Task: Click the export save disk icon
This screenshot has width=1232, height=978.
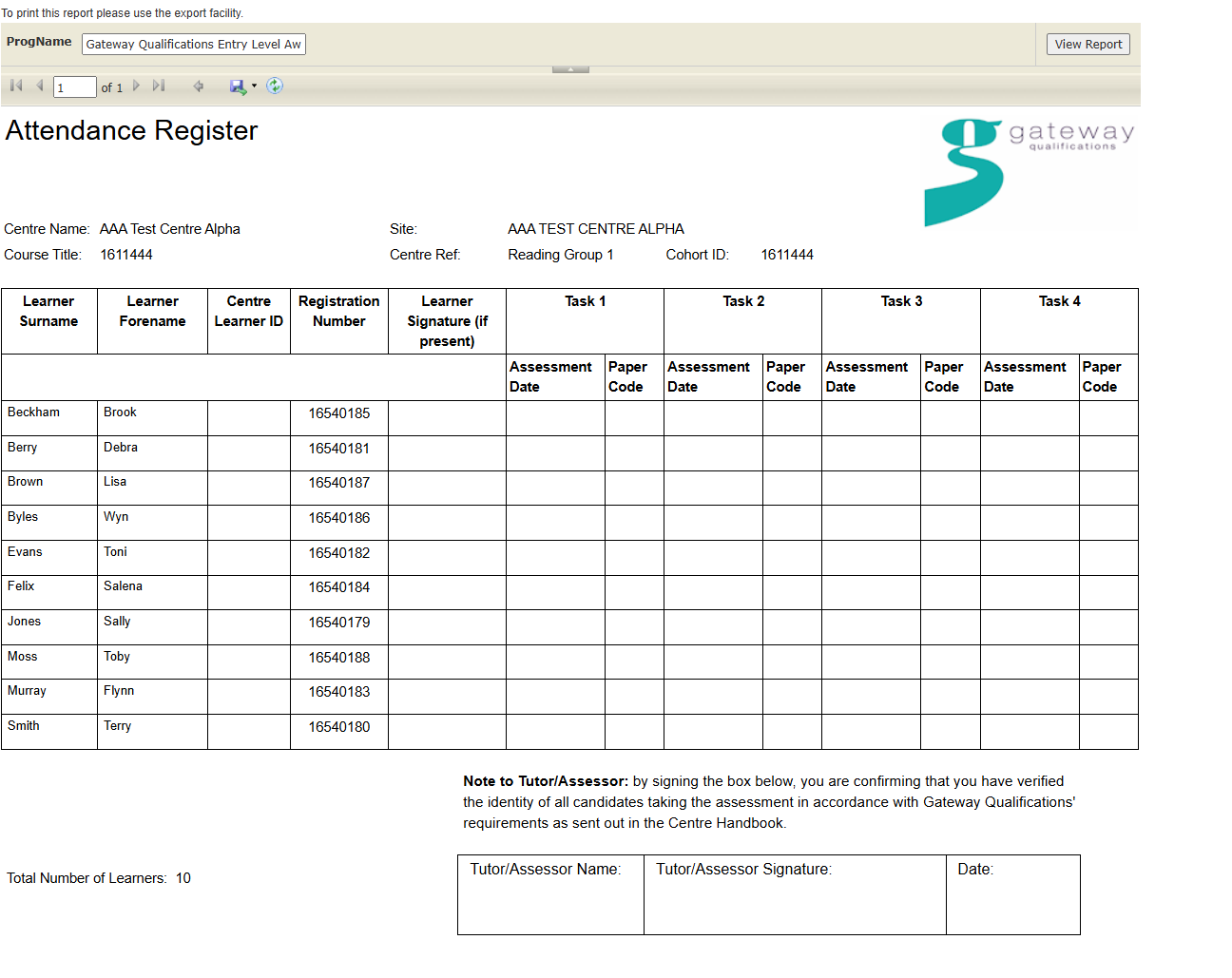Action: (237, 86)
